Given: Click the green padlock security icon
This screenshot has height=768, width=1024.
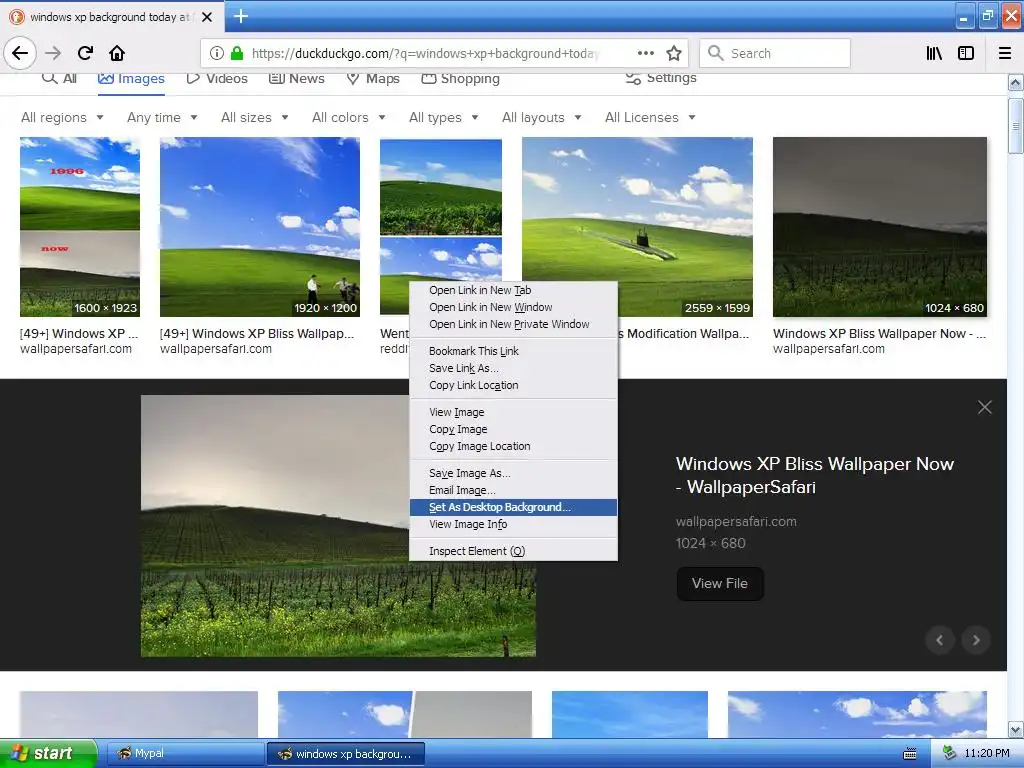Looking at the screenshot, I should 237,53.
